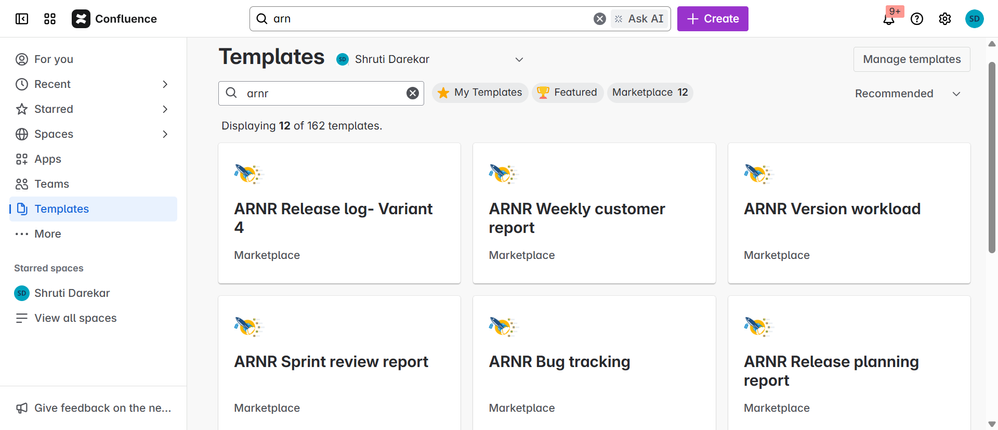
Task: Open the app switcher grid icon
Action: [50, 19]
